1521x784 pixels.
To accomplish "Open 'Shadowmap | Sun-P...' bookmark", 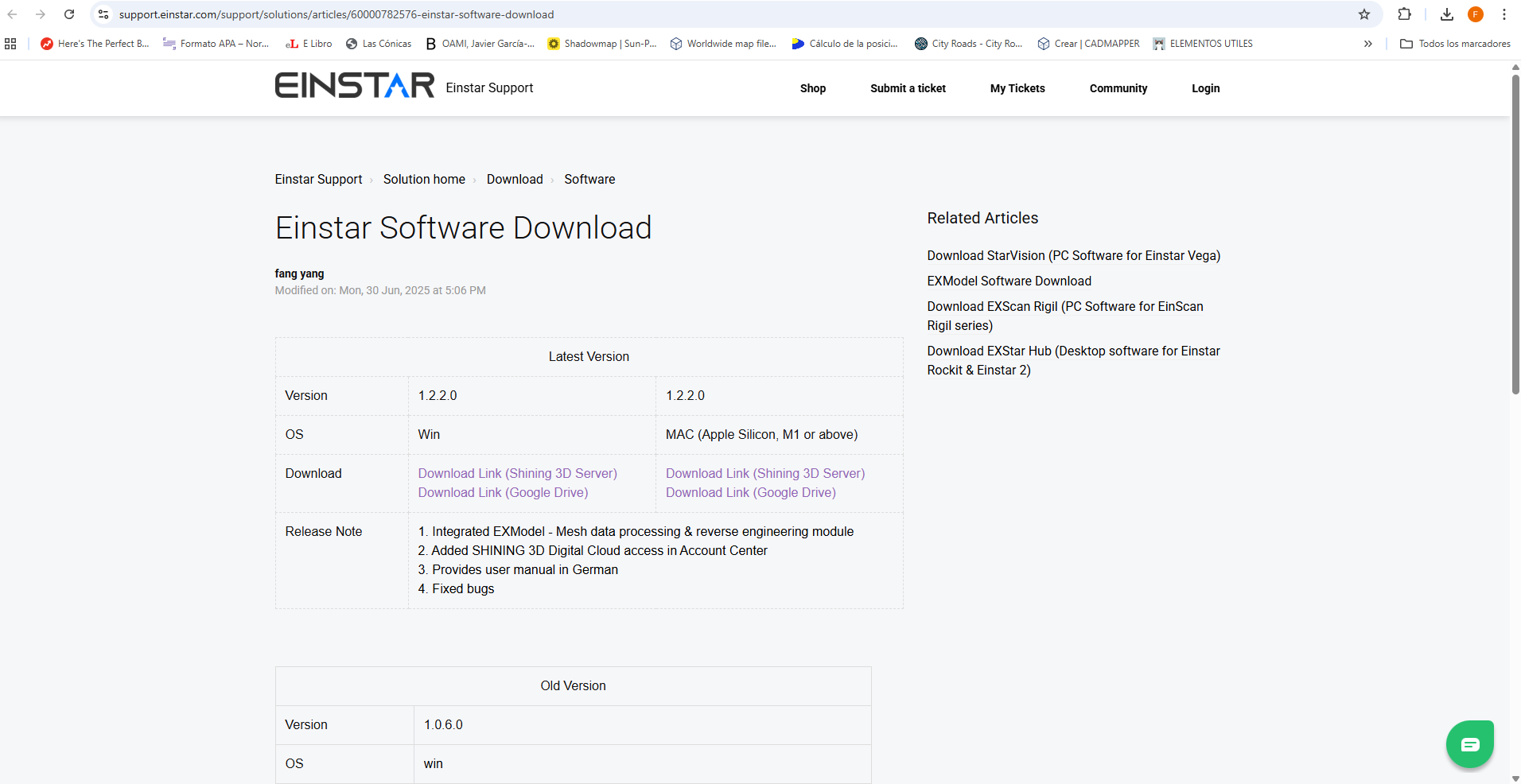I will point(602,44).
